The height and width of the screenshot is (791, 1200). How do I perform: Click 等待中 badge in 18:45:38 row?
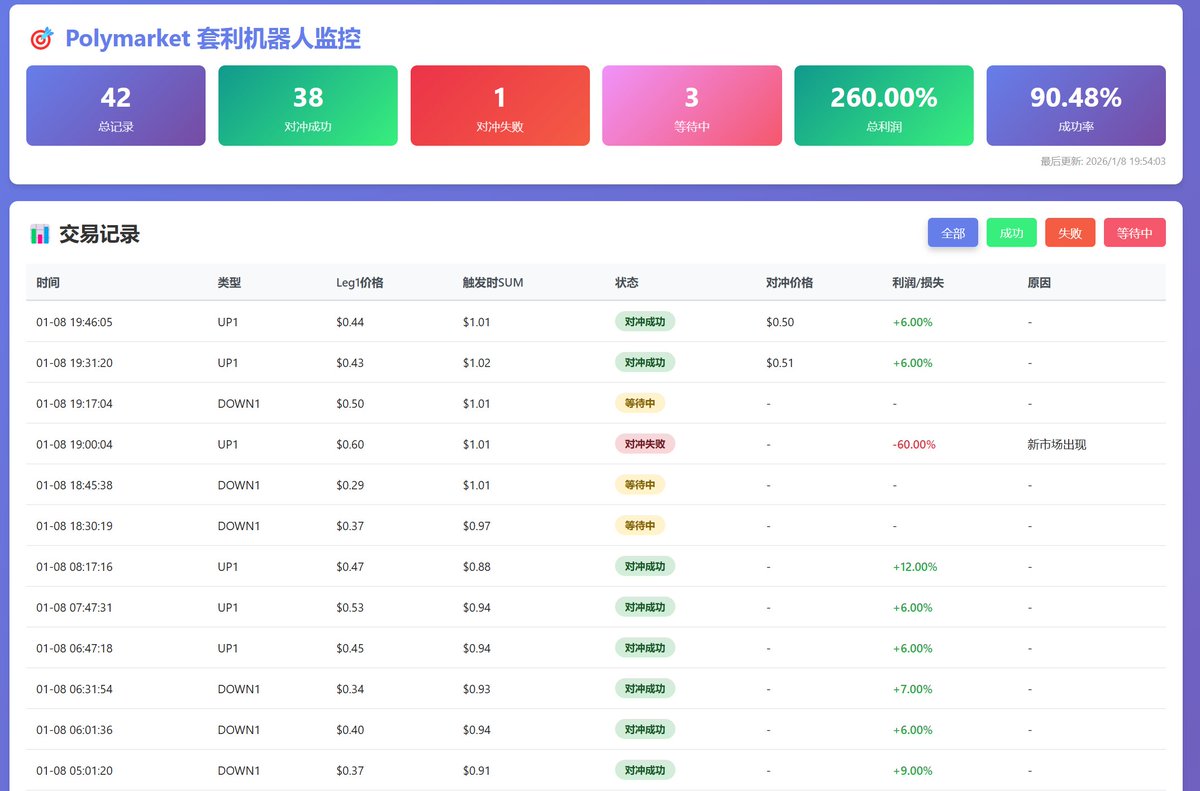pyautogui.click(x=640, y=485)
